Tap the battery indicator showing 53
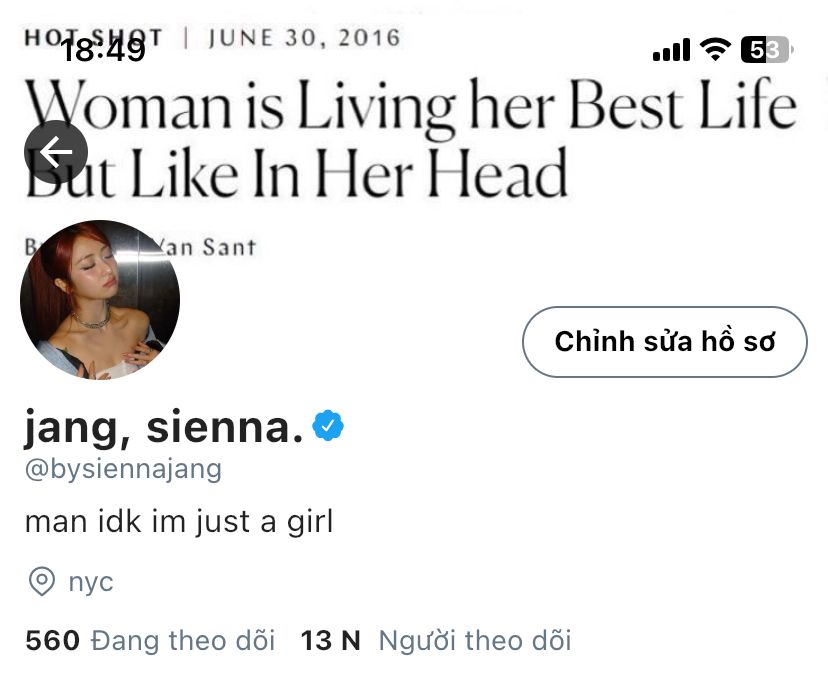This screenshot has height=680, width=828. pos(767,50)
